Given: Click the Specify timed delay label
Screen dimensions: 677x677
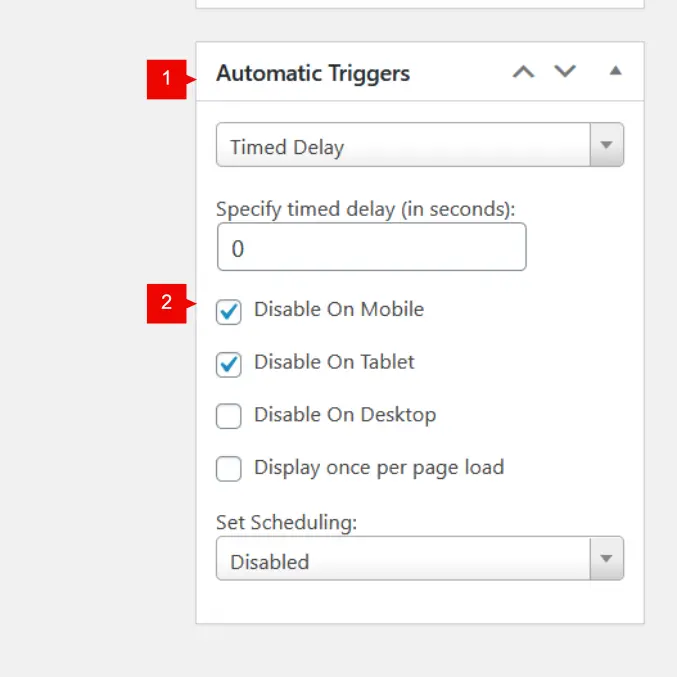Looking at the screenshot, I should tap(365, 209).
